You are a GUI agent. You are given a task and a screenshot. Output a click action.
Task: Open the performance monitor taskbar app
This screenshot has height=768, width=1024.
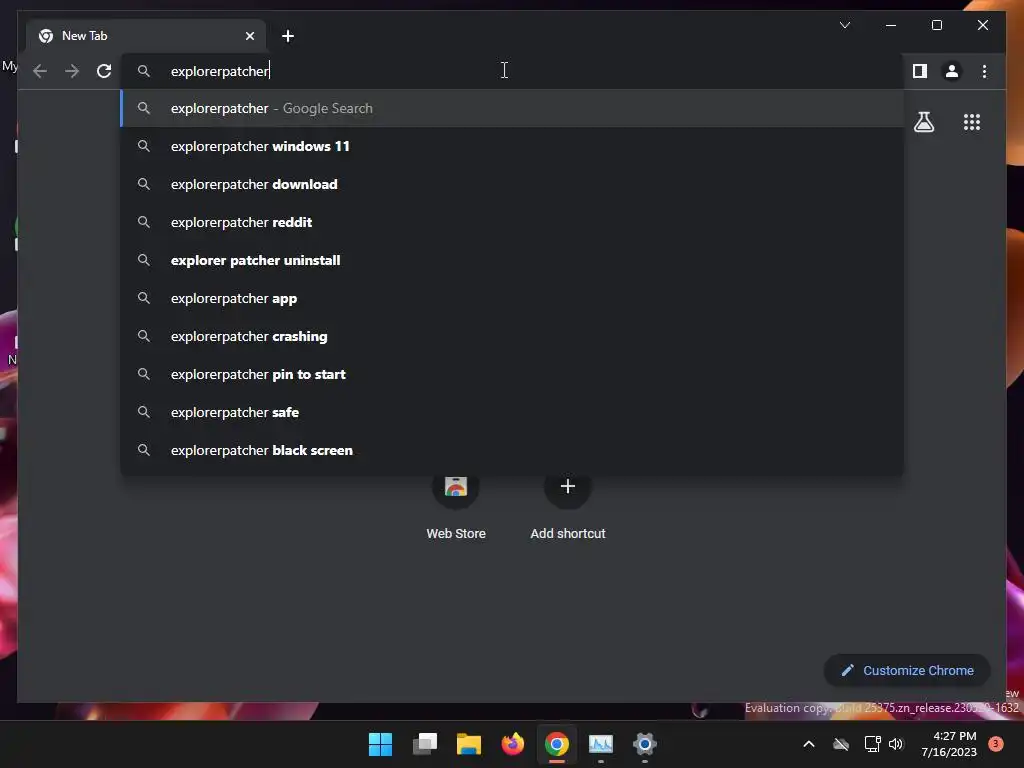click(x=601, y=744)
